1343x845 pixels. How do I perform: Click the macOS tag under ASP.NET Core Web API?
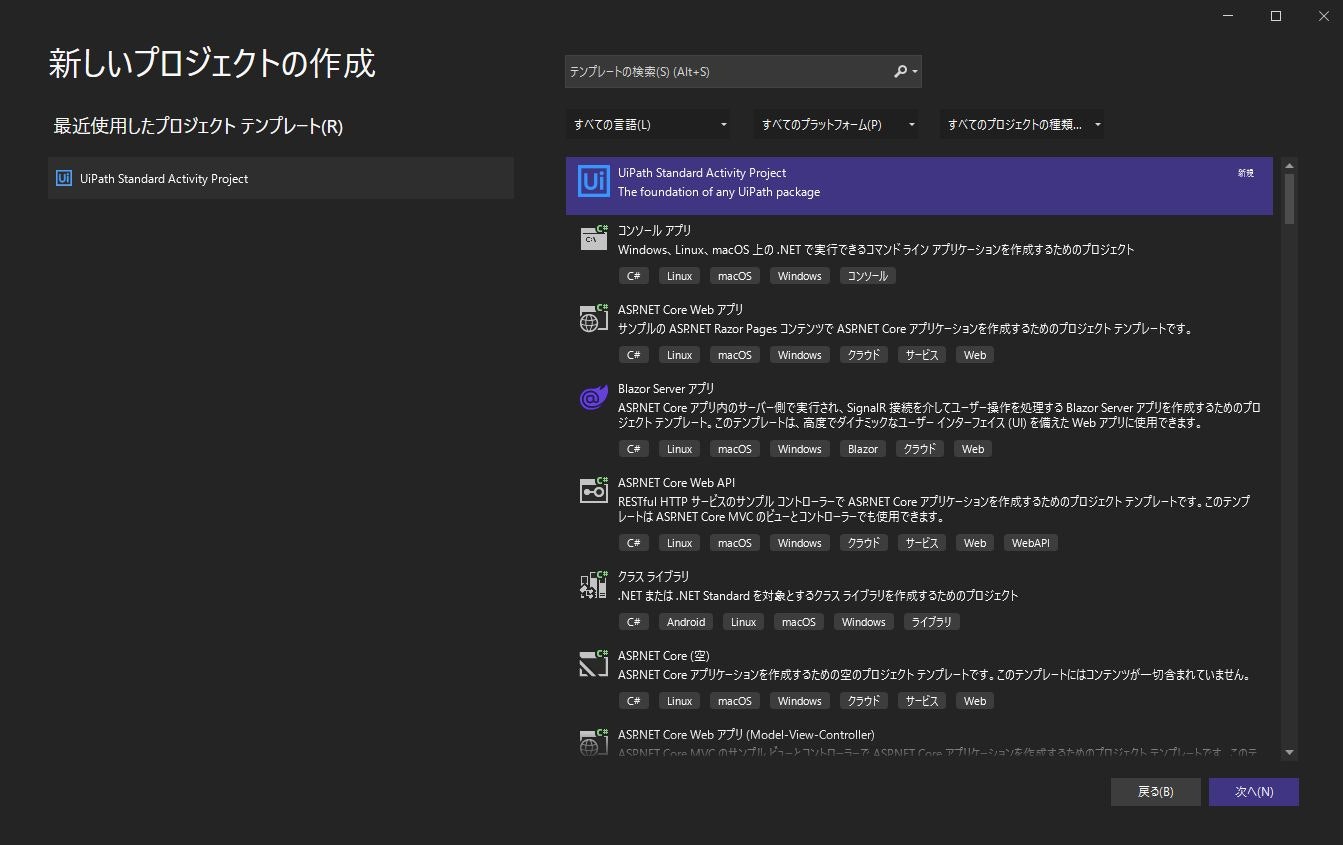[735, 543]
